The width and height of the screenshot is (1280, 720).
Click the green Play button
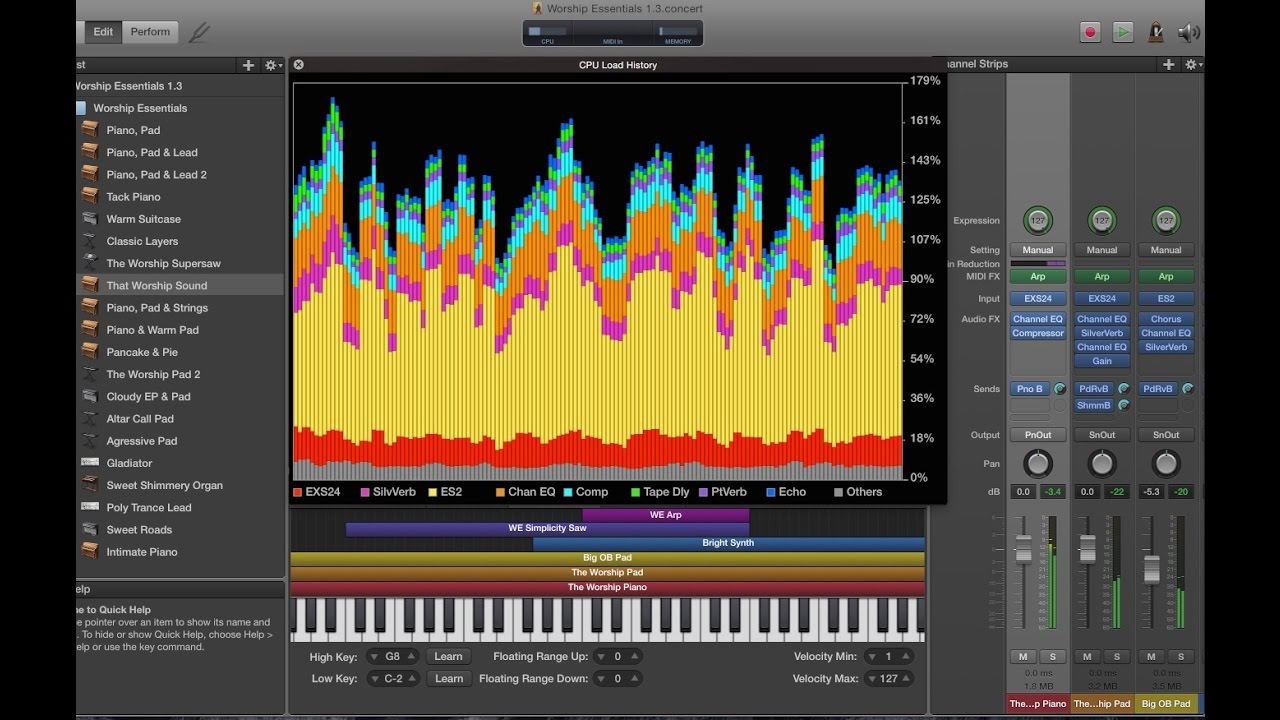[x=1123, y=32]
